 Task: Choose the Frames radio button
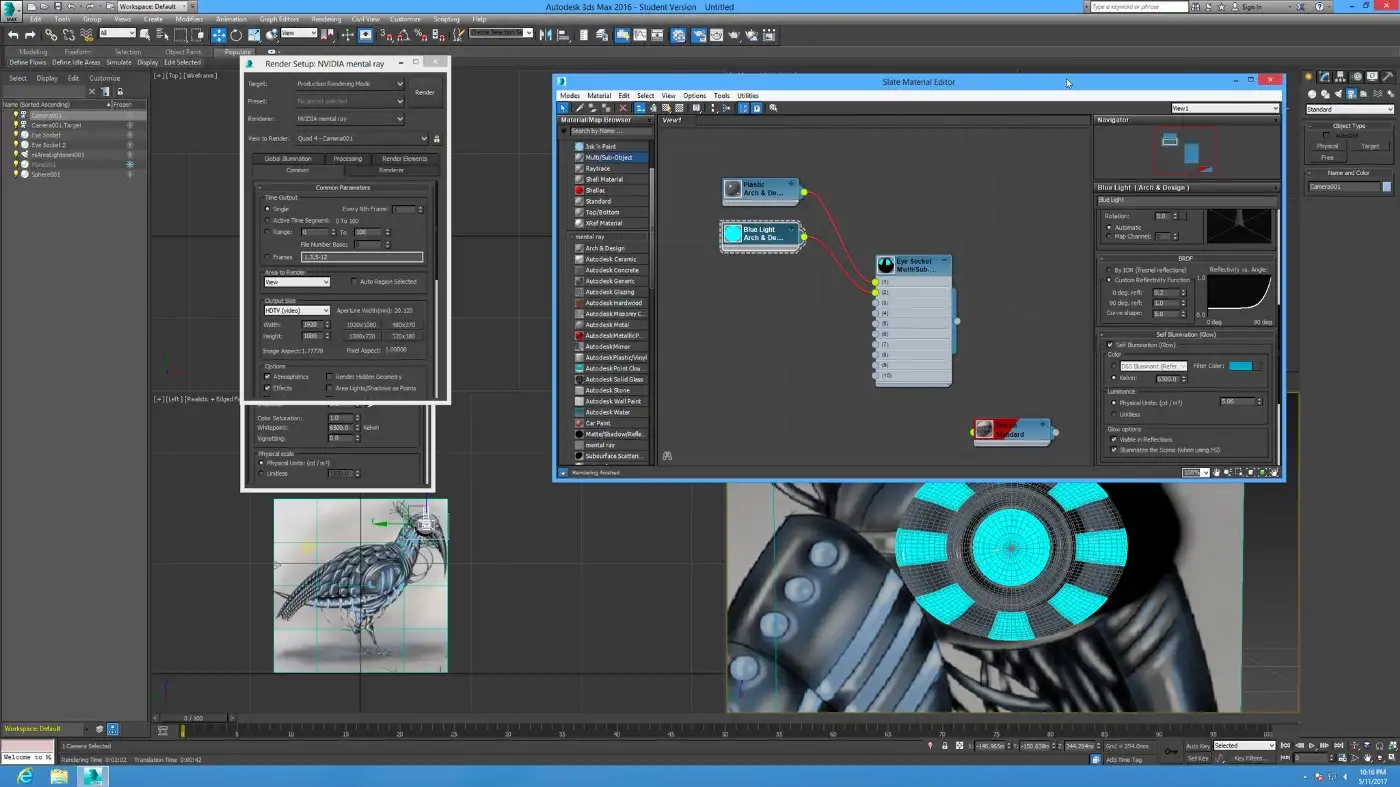[x=267, y=257]
